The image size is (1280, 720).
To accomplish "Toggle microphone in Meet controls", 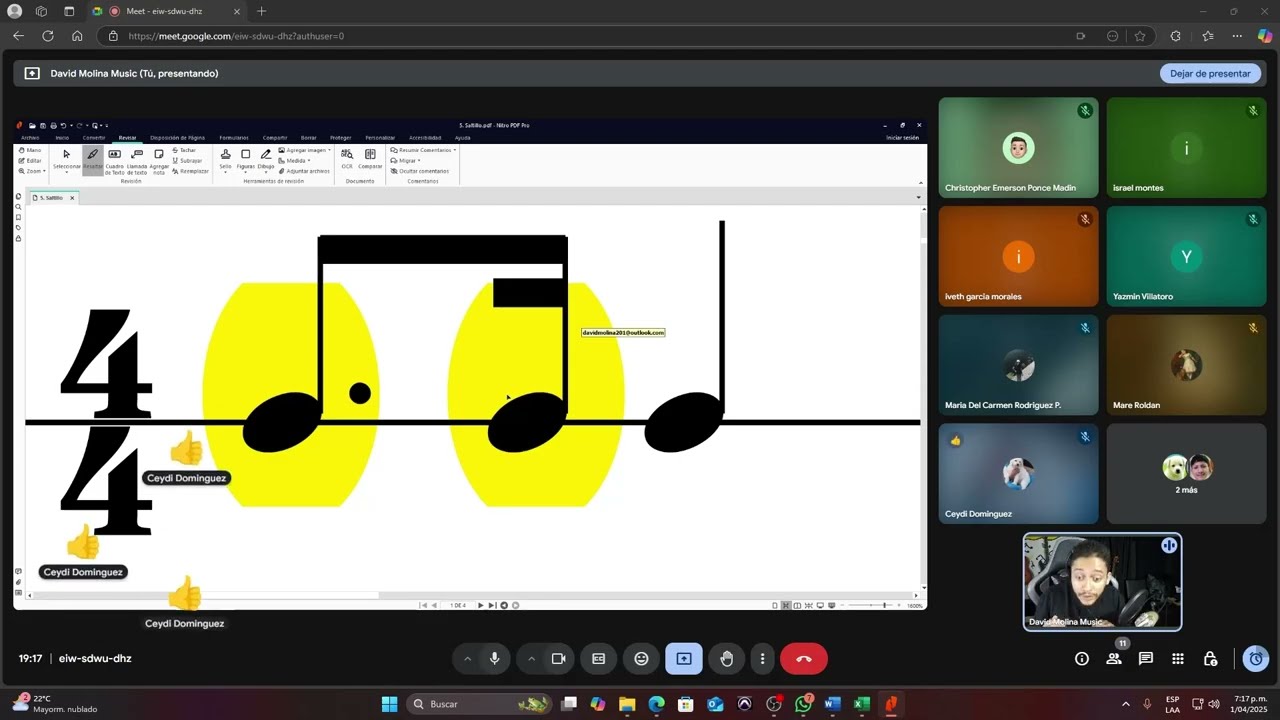I will coord(494,659).
